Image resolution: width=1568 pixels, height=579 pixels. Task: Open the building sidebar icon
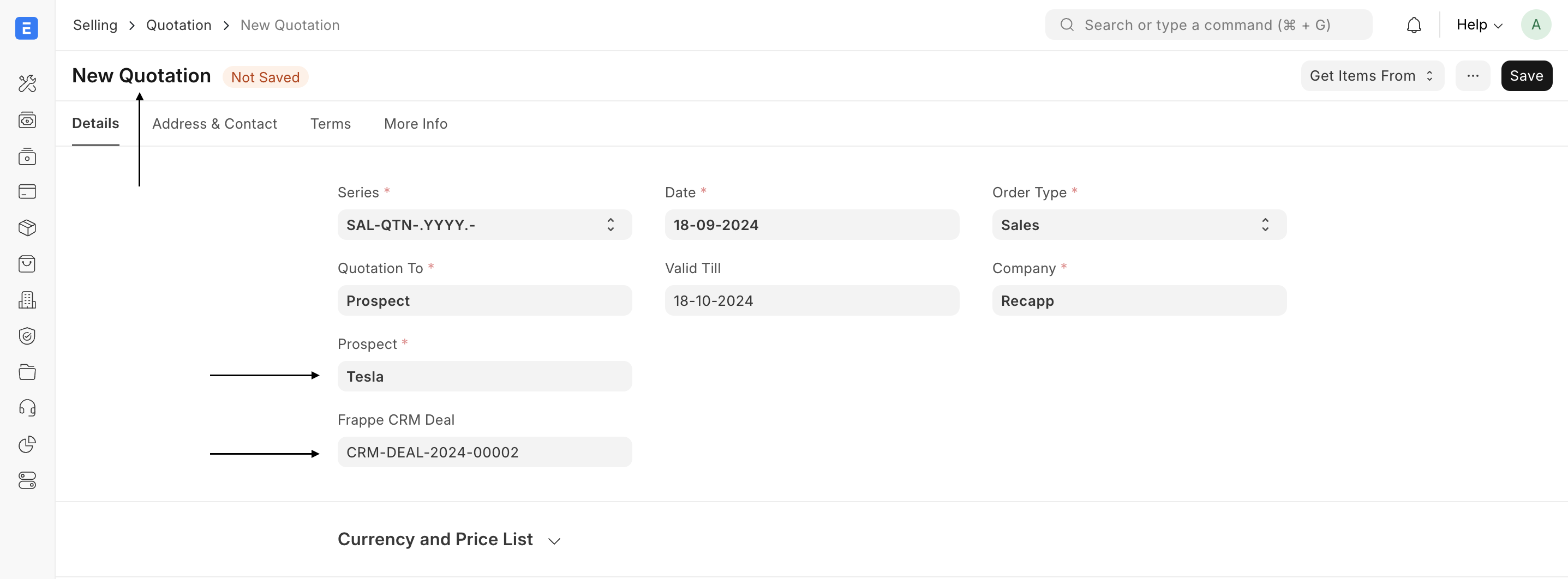27,300
